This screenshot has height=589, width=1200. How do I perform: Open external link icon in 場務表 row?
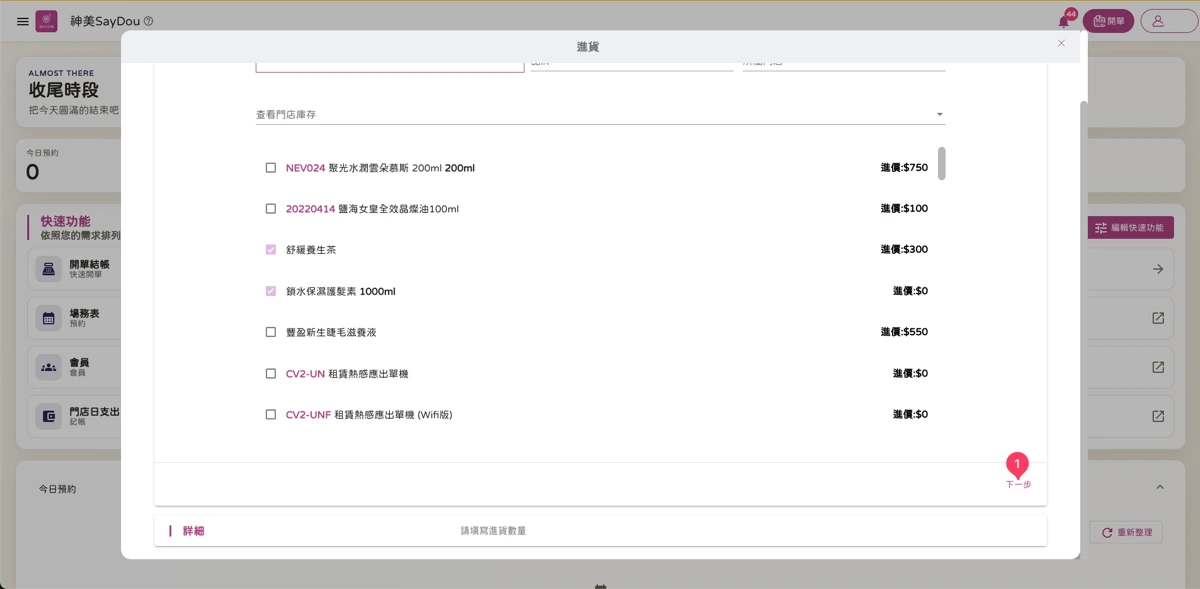tap(1158, 318)
